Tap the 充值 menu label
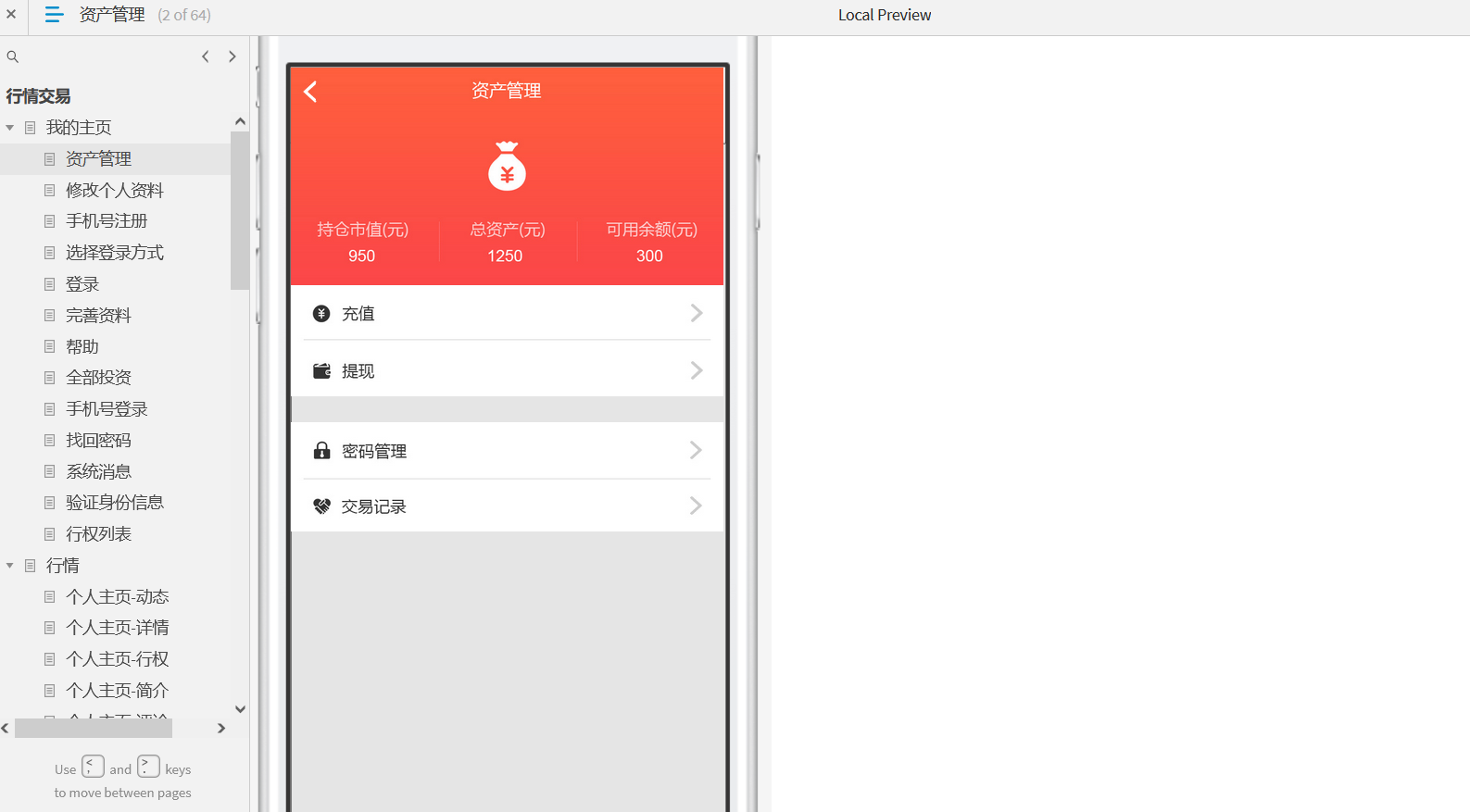Image resolution: width=1470 pixels, height=812 pixels. pos(358,314)
